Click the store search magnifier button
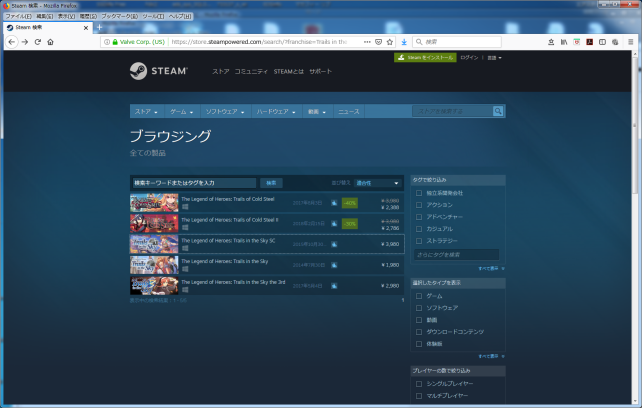The image size is (642, 408). tap(498, 111)
